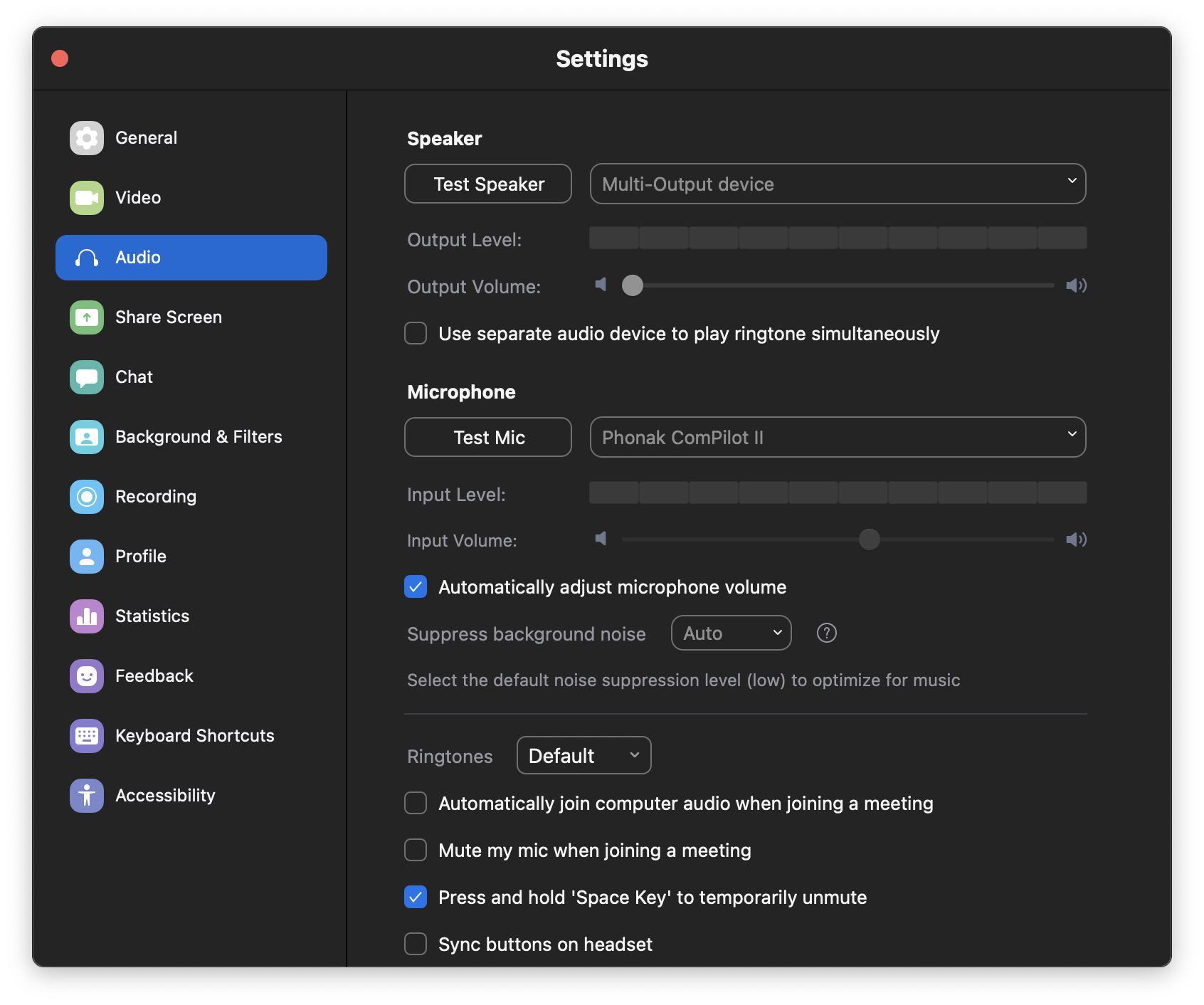This screenshot has width=1204, height=1005.
Task: Enable Sync buttons on headset
Action: [416, 944]
